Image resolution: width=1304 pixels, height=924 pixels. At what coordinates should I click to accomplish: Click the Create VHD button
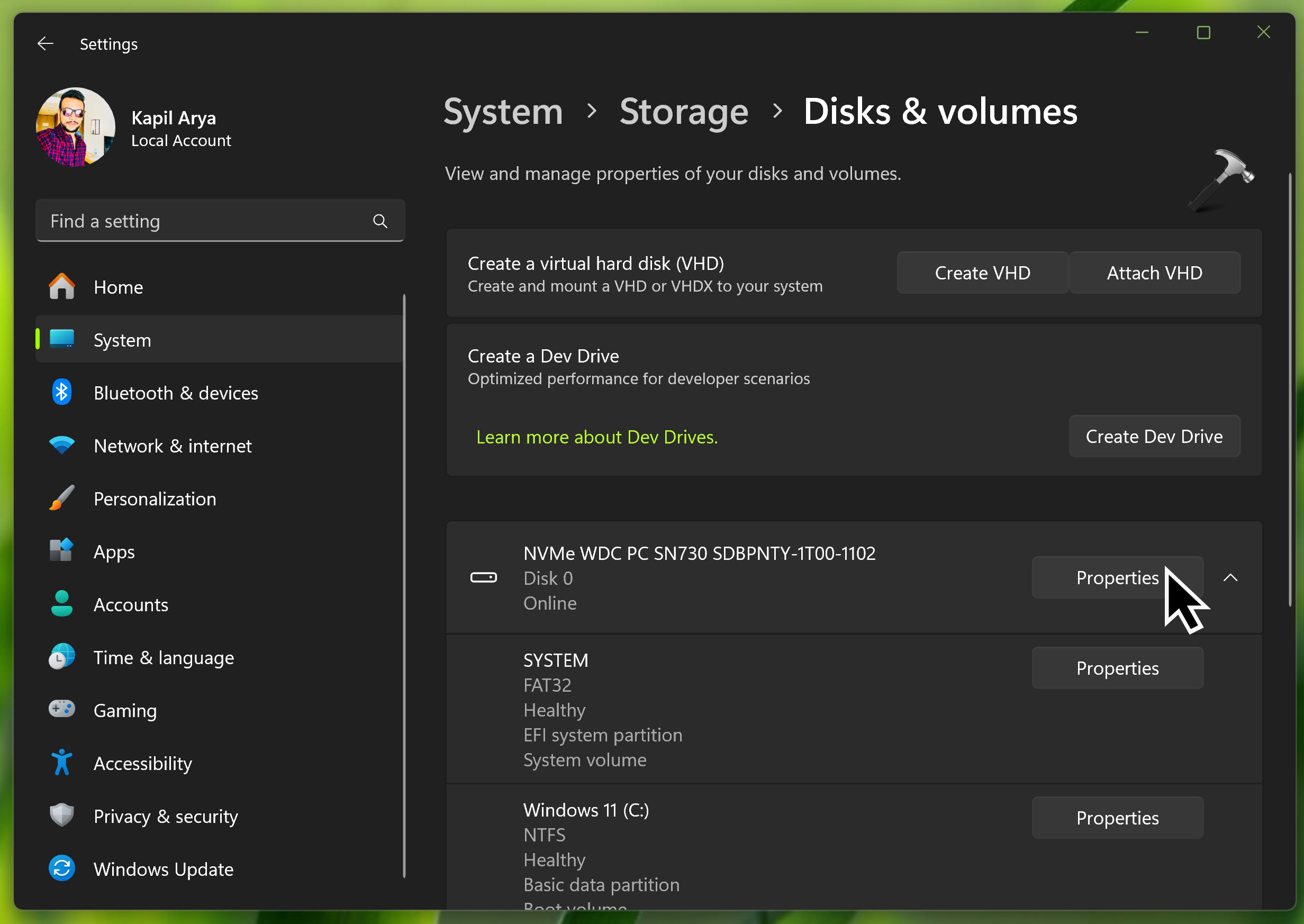(x=982, y=273)
